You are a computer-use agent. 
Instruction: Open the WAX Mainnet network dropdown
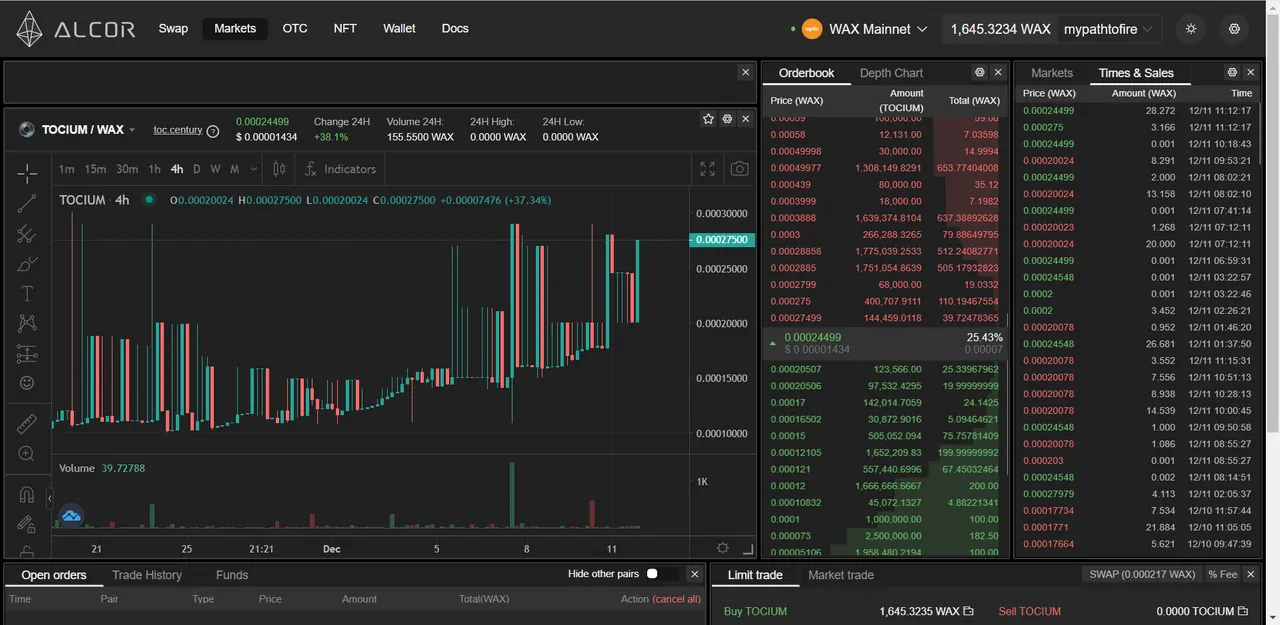pos(865,29)
